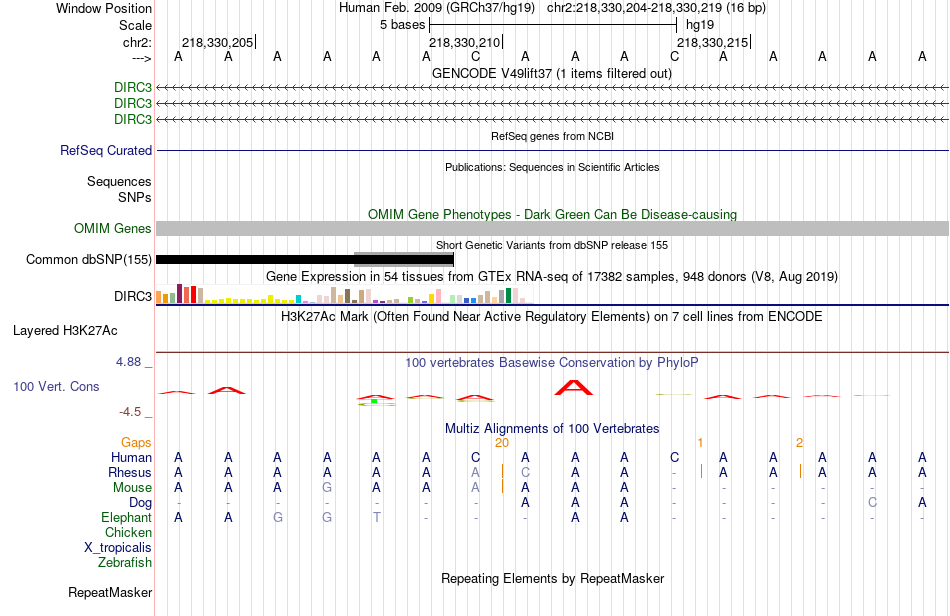Click the small green box in PhyloP track

pyautogui.click(x=374, y=401)
